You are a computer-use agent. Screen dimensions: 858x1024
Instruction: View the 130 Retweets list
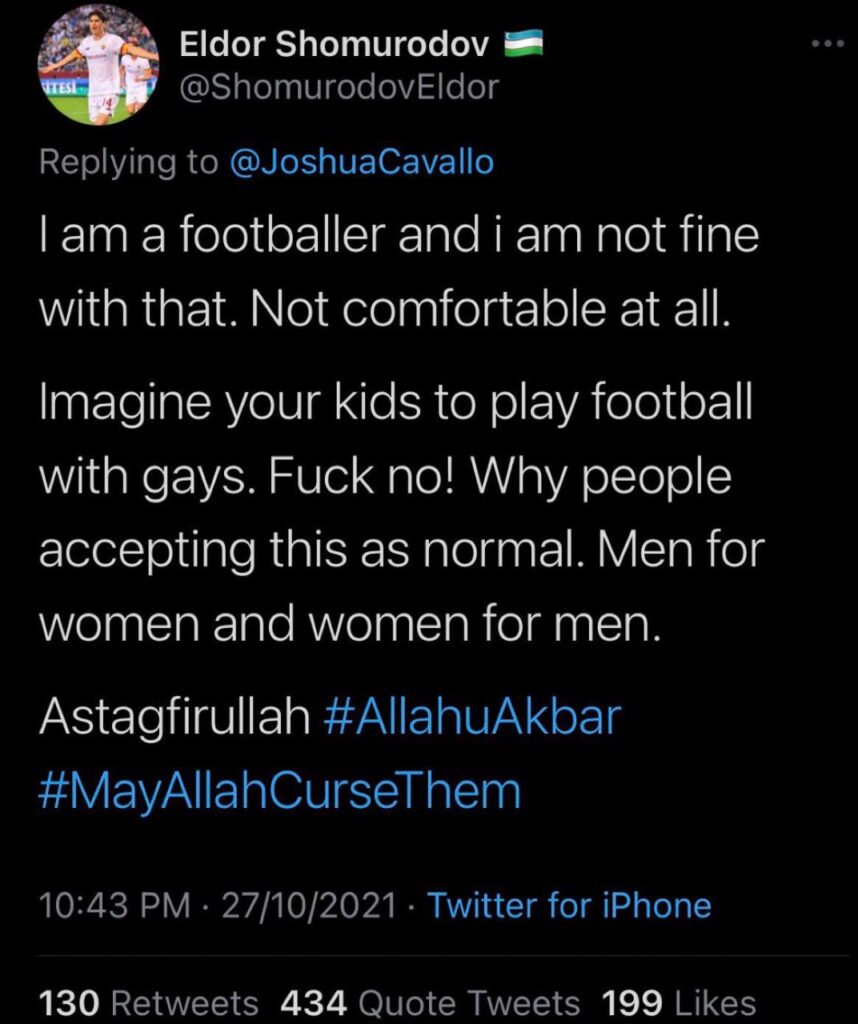(x=147, y=1001)
